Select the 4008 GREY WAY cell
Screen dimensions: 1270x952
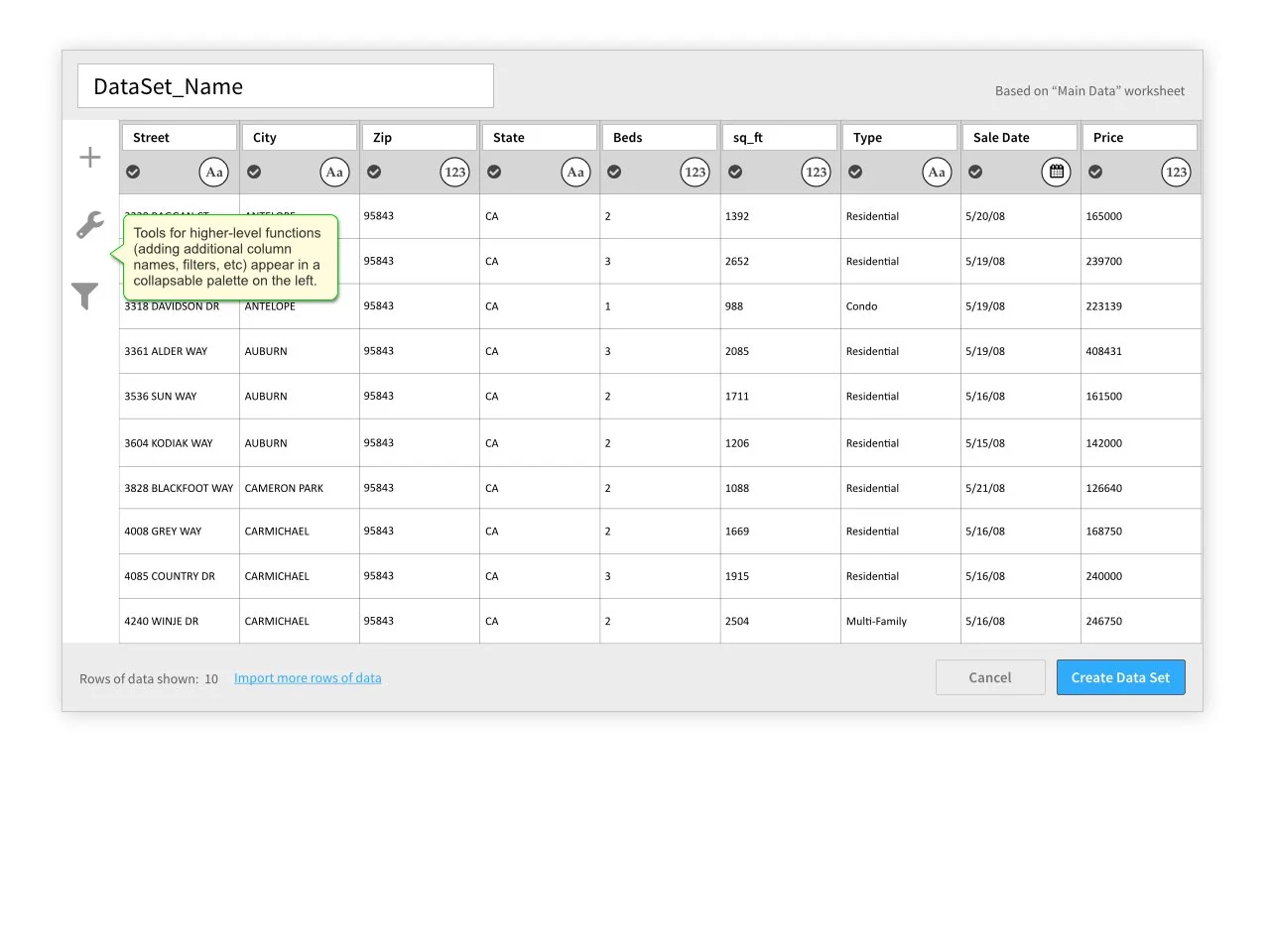180,532
